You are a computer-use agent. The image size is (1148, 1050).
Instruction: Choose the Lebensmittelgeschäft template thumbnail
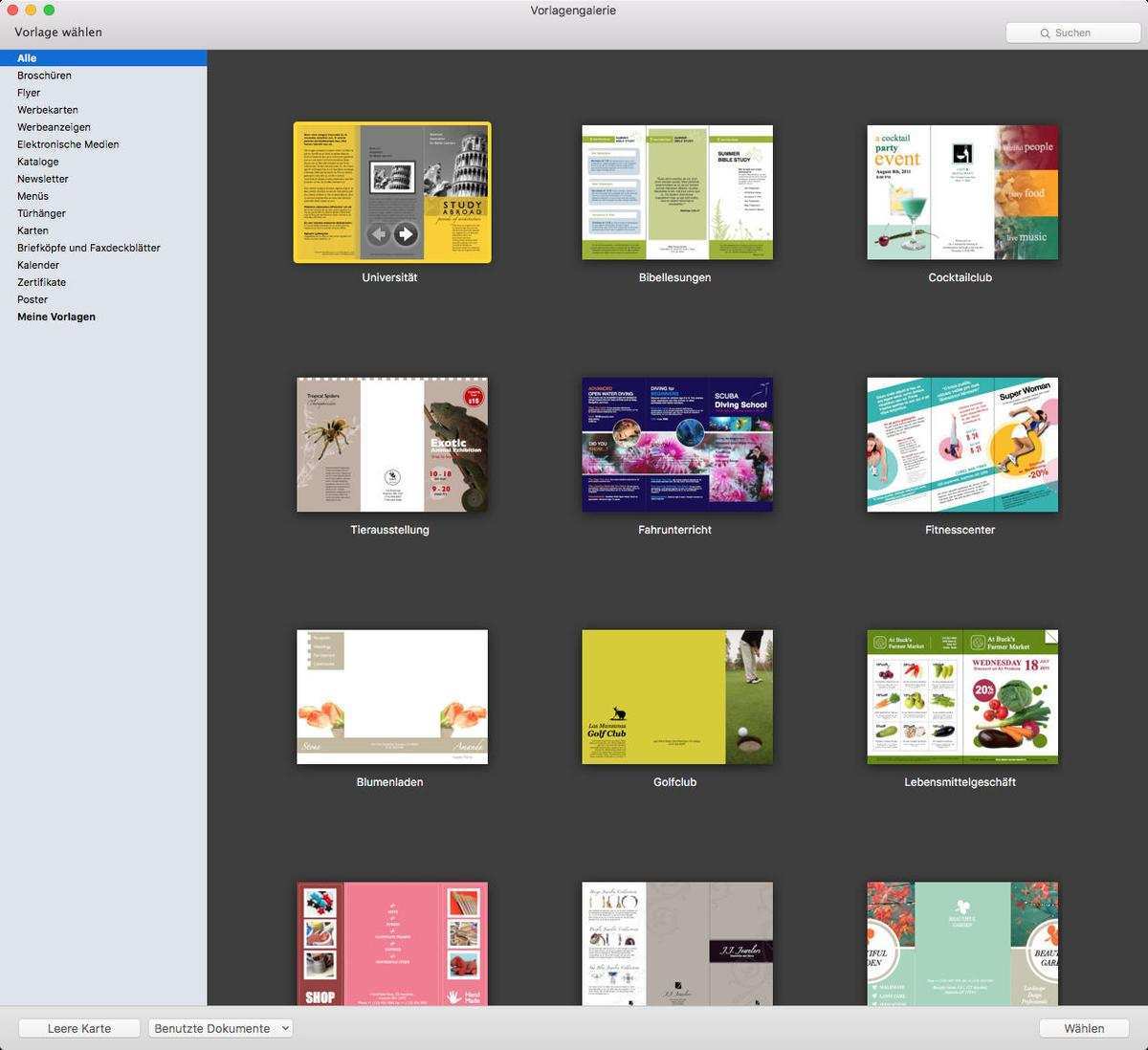(x=962, y=697)
